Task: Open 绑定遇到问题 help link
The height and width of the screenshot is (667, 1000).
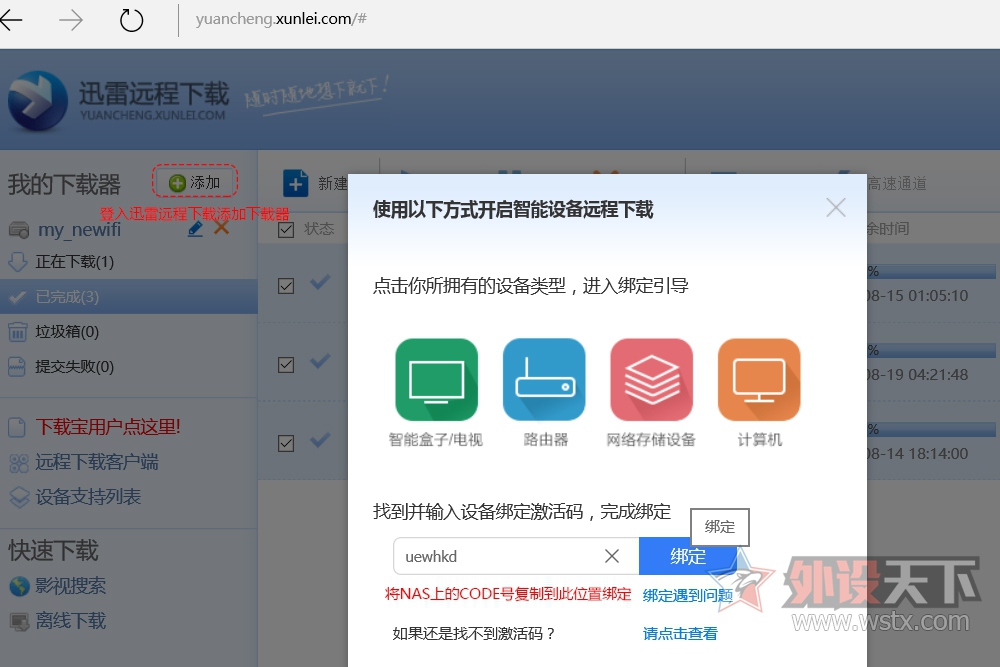Action: 688,596
